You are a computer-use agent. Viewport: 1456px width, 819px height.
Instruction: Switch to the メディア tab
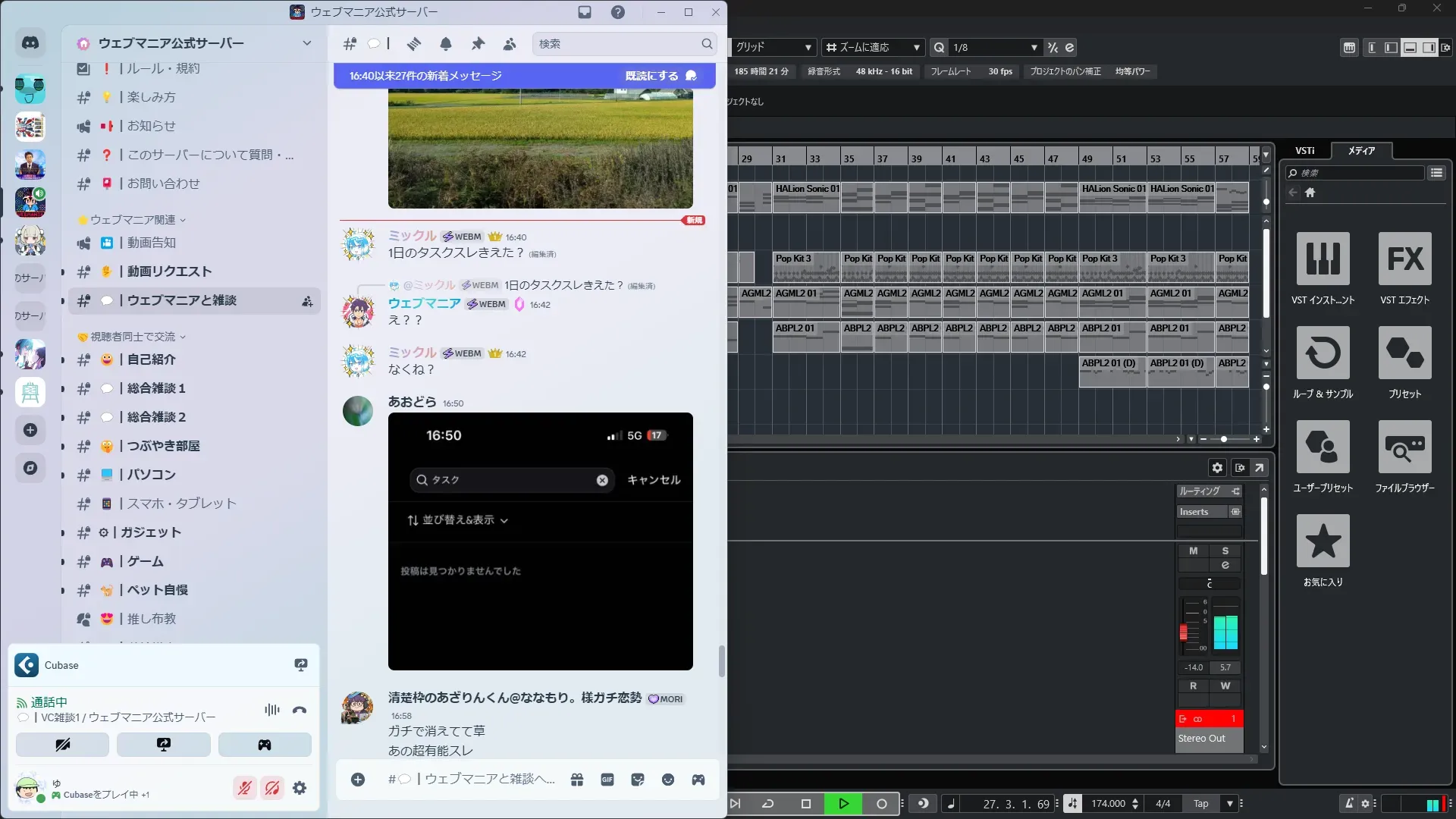(x=1361, y=151)
